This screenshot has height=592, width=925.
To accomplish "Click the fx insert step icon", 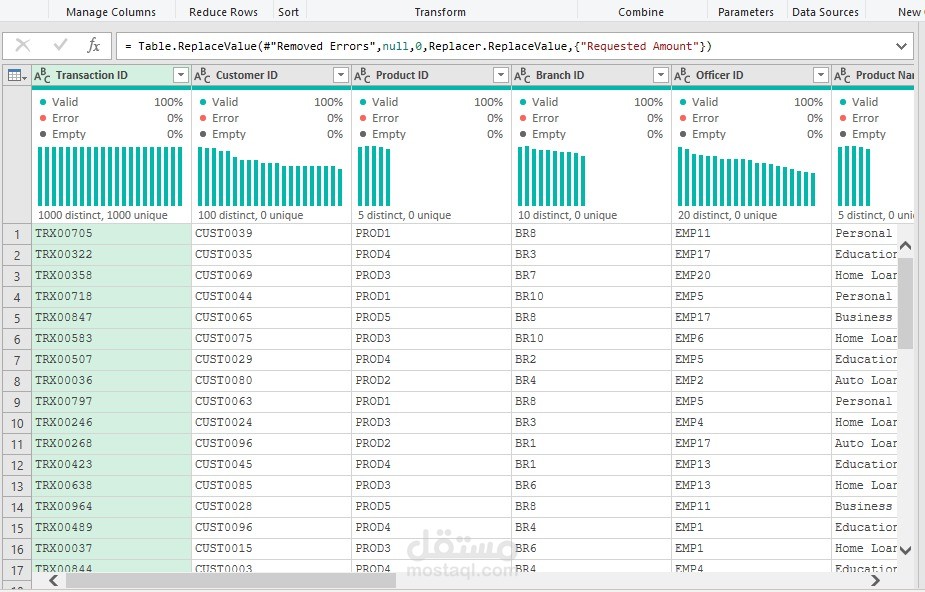I will 93,45.
